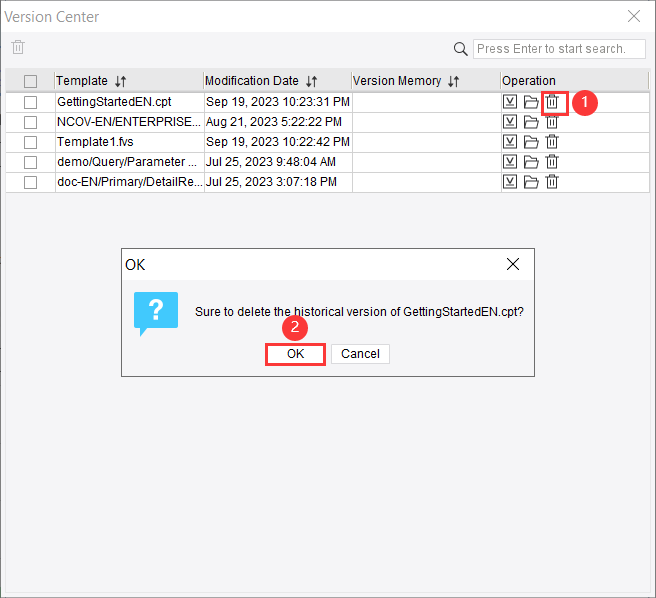This screenshot has height=598, width=656.
Task: Check the GettingStartedEN.cpt row checkbox
Action: coord(30,102)
